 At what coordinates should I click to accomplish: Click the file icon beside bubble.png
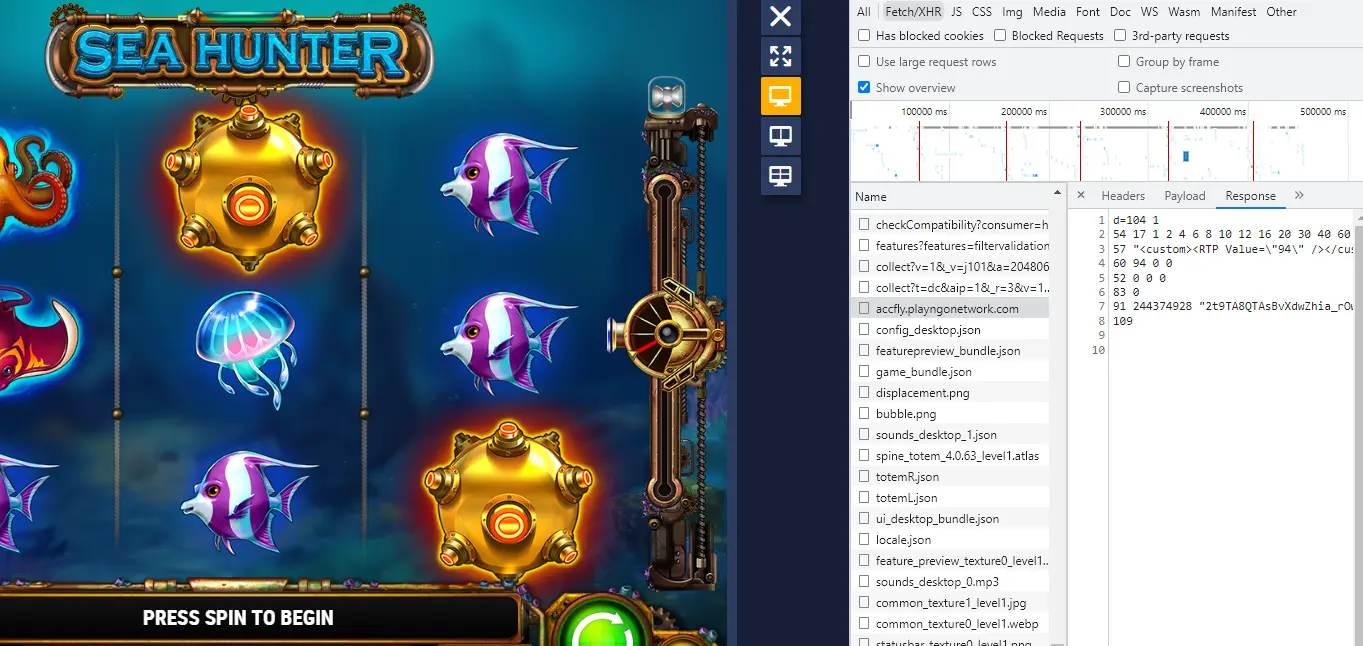(864, 414)
